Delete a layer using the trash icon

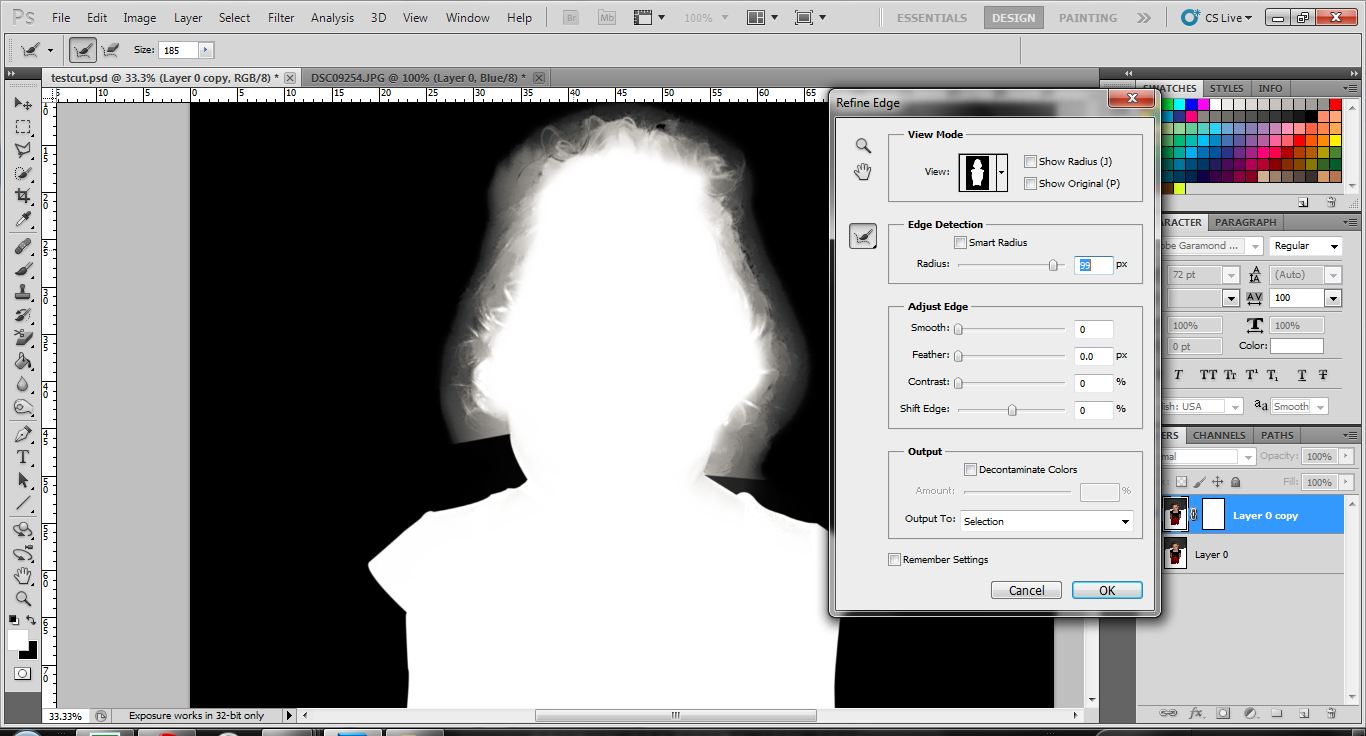[x=1331, y=714]
